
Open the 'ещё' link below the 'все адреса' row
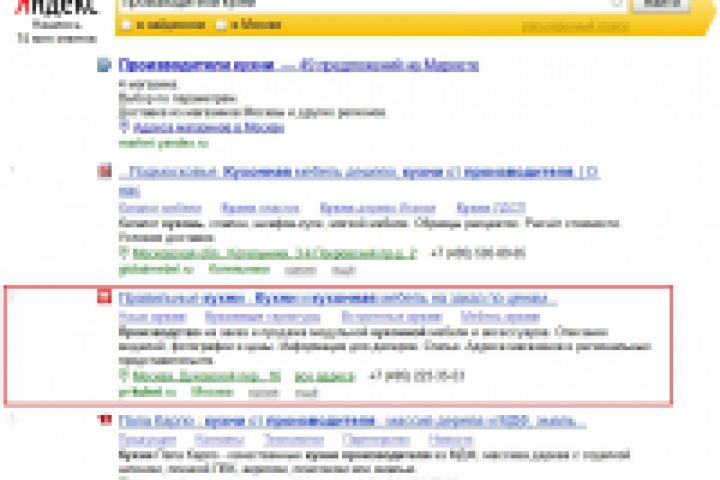click(x=307, y=393)
